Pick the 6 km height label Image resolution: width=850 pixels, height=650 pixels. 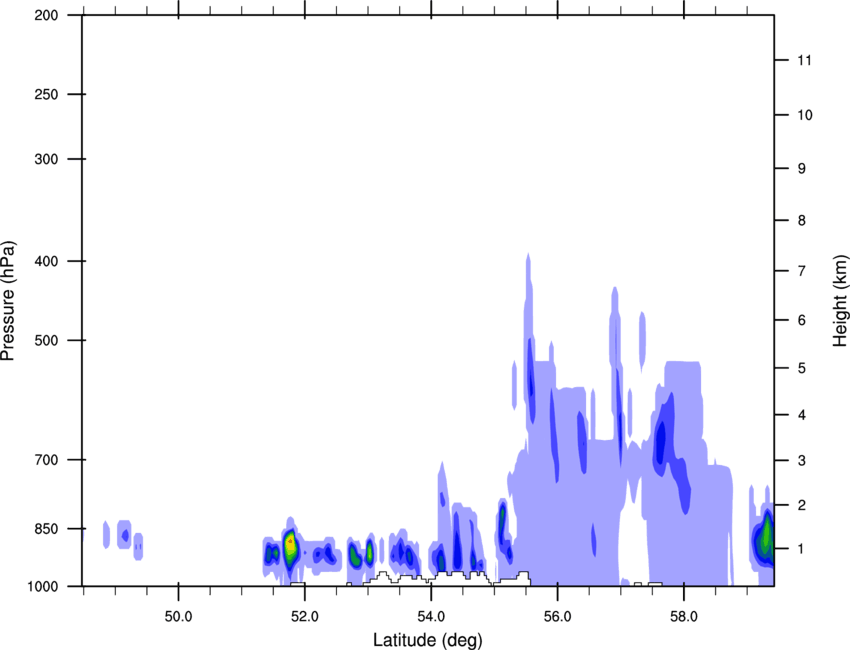pos(802,320)
